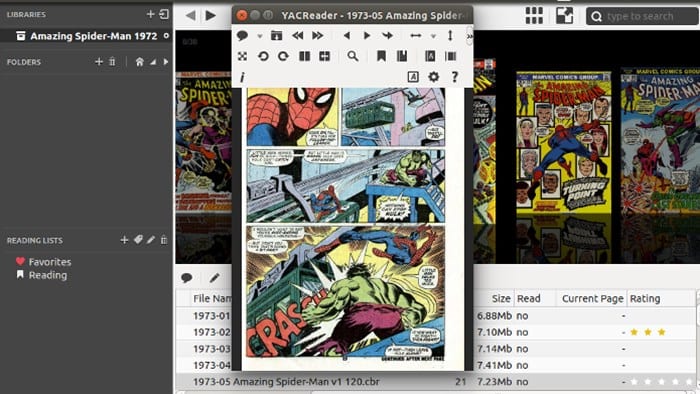Rename reading list with pencil icon
Viewport: 700px width, 394px height.
pyautogui.click(x=151, y=240)
